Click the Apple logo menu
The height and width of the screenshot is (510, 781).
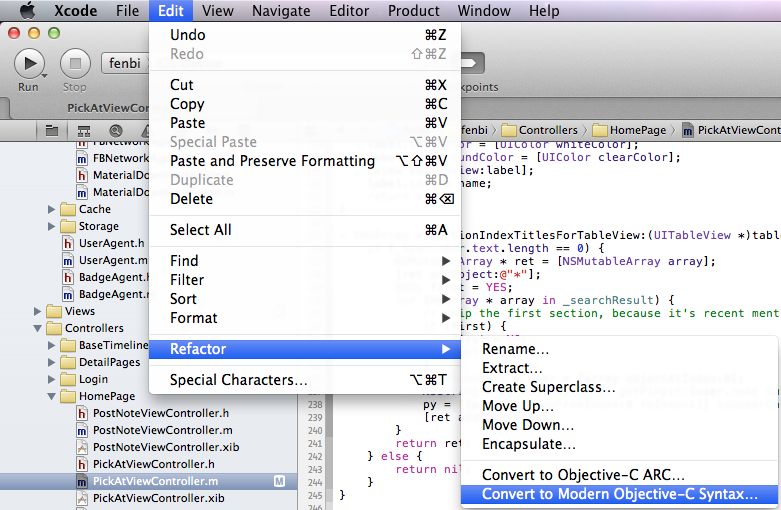point(26,11)
